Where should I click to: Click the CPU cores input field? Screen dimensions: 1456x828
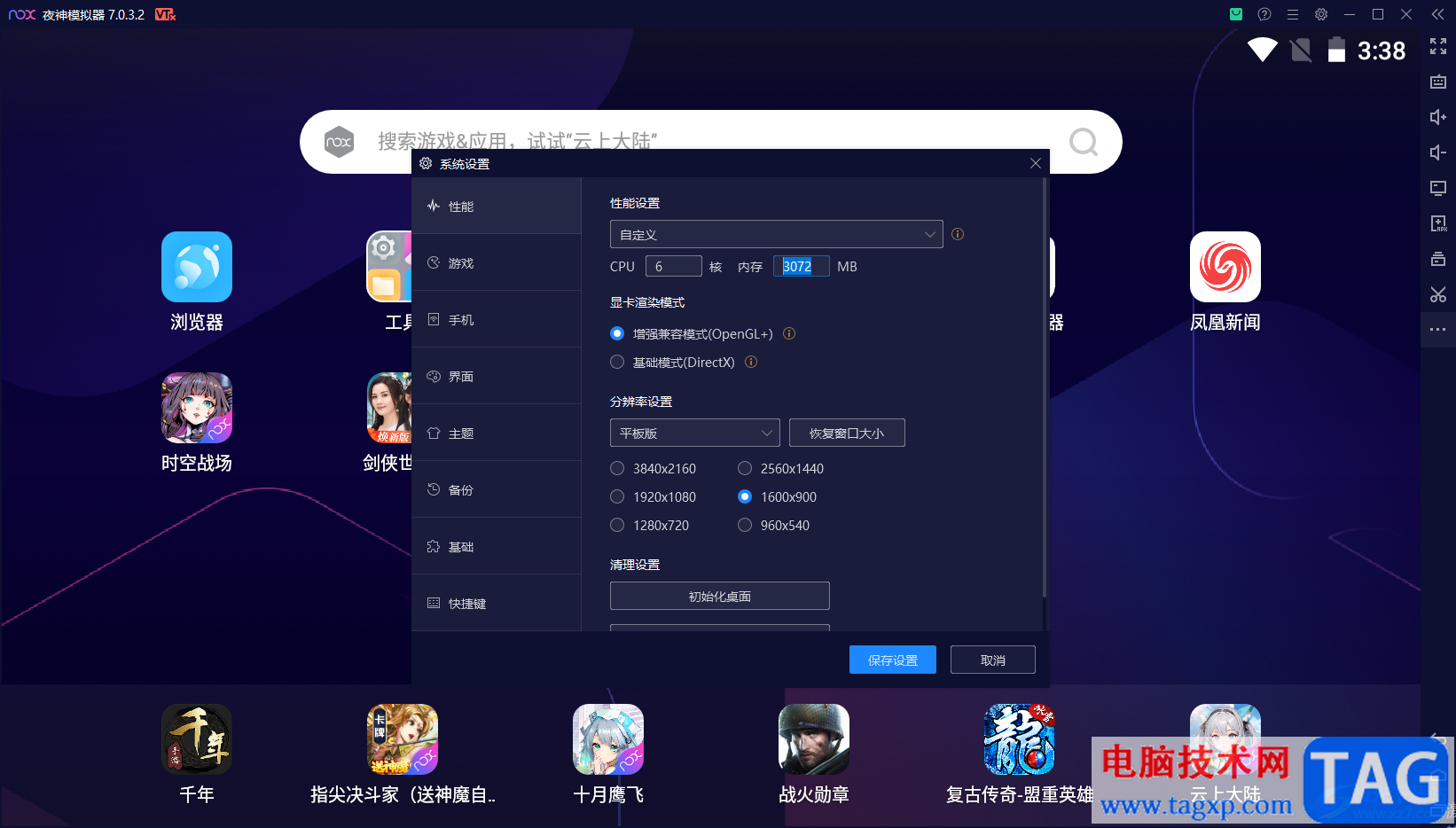pyautogui.click(x=673, y=266)
